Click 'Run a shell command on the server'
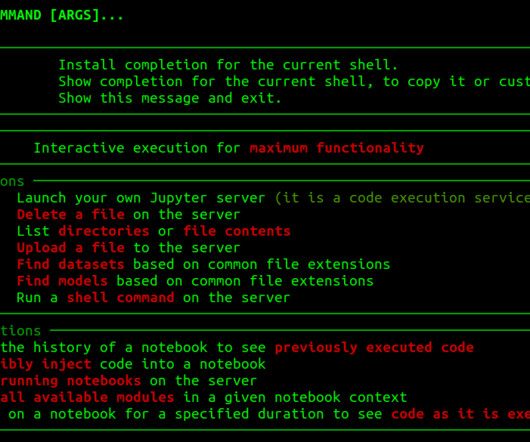This screenshot has height=442, width=530. point(153,297)
